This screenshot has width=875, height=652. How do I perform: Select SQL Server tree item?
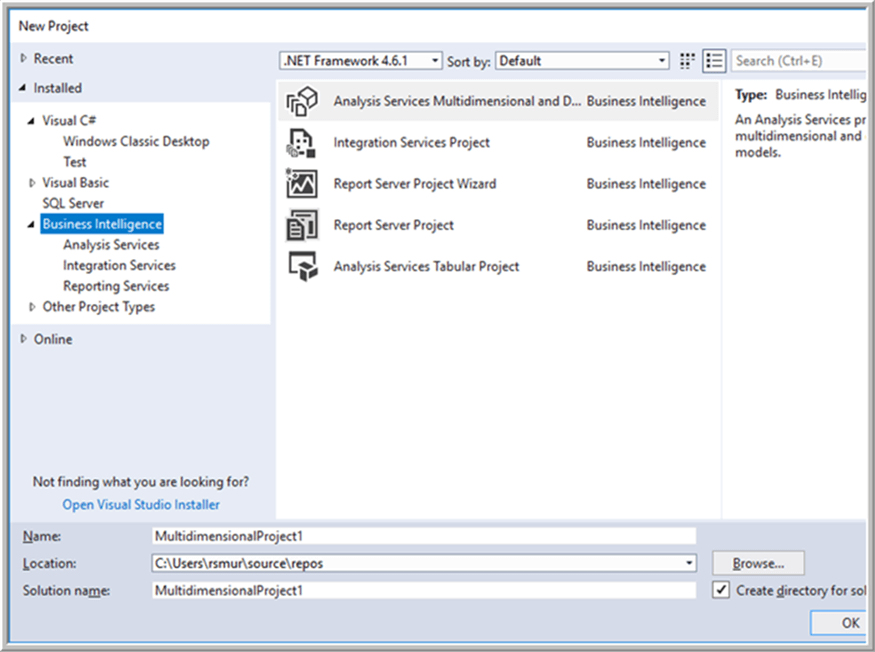(x=73, y=203)
